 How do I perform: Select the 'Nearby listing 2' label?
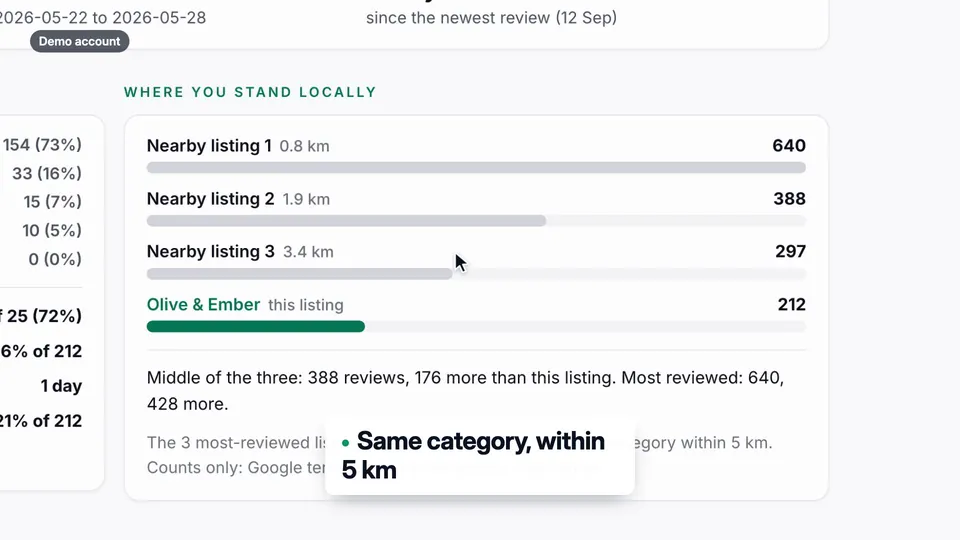tap(211, 199)
